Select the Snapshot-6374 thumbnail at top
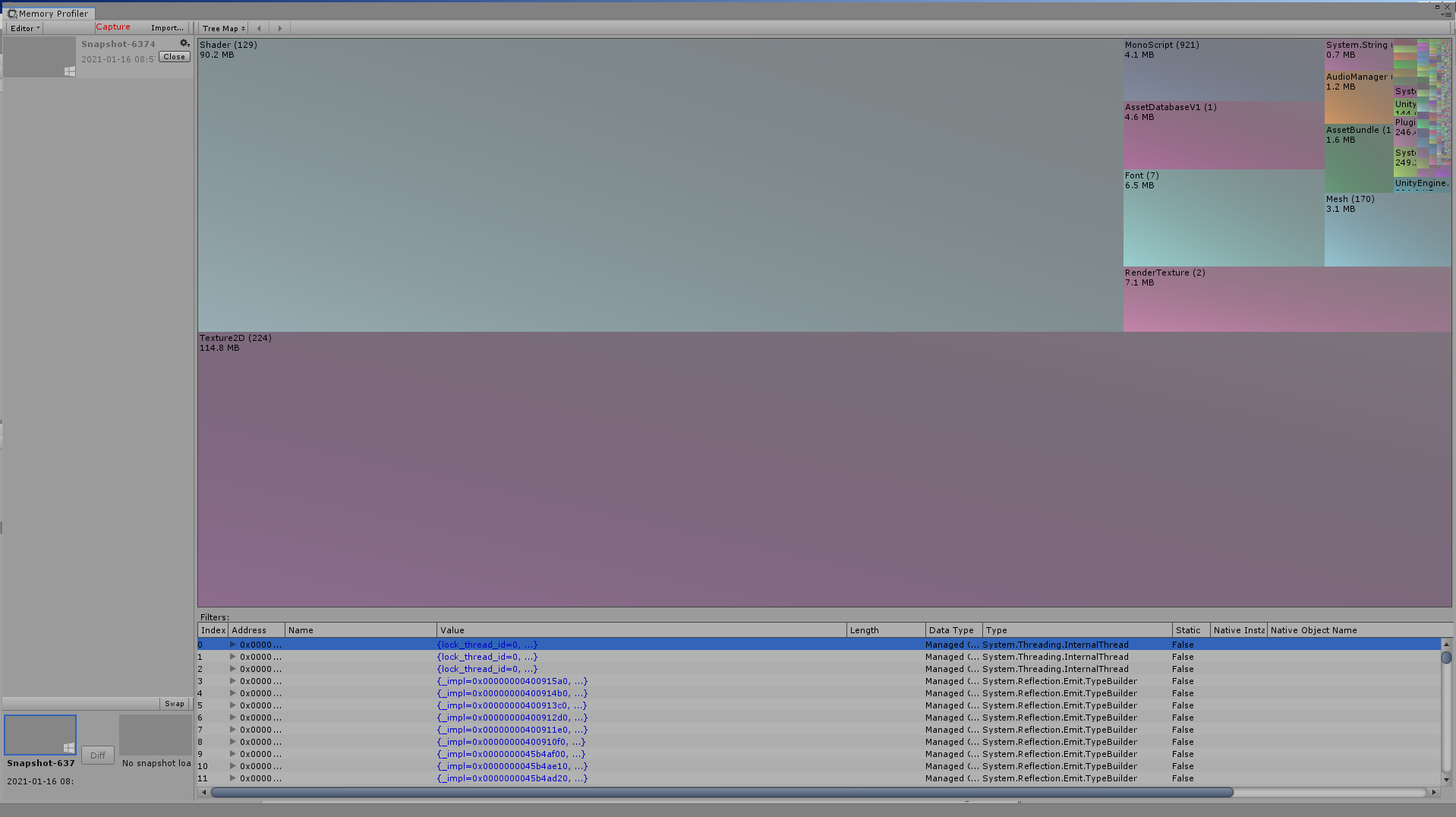Screen dimensions: 1456x817 (39, 57)
